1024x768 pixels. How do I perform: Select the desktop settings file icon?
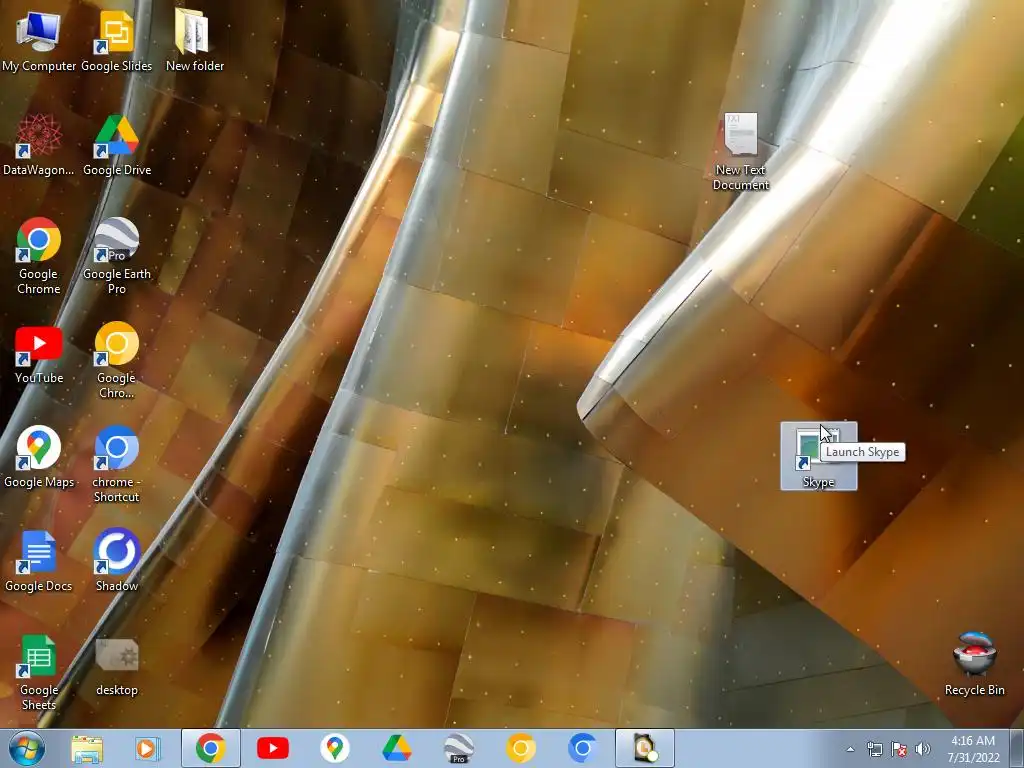pos(117,665)
